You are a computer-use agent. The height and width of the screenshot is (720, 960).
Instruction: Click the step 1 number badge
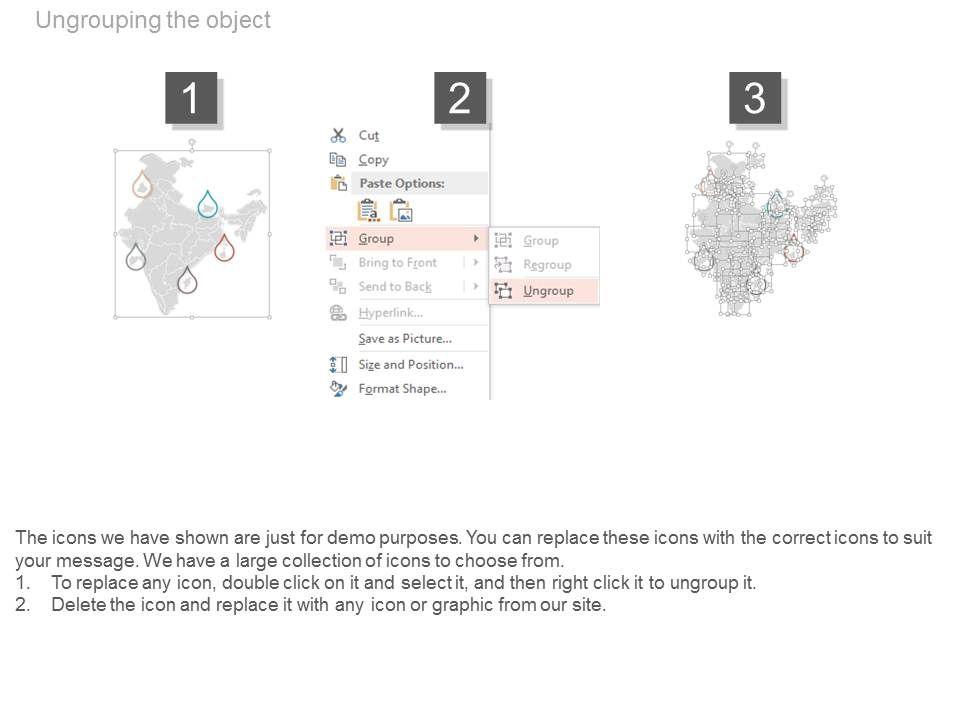click(x=191, y=98)
